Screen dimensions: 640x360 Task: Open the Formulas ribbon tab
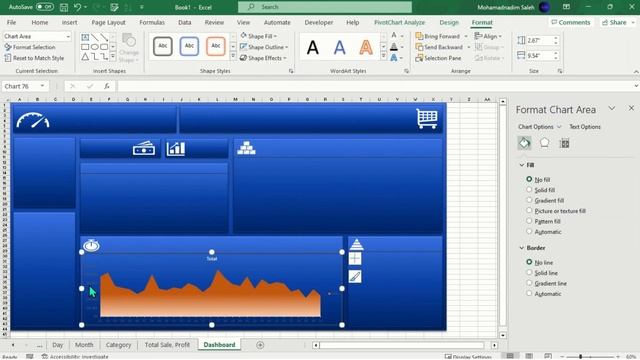(x=152, y=22)
